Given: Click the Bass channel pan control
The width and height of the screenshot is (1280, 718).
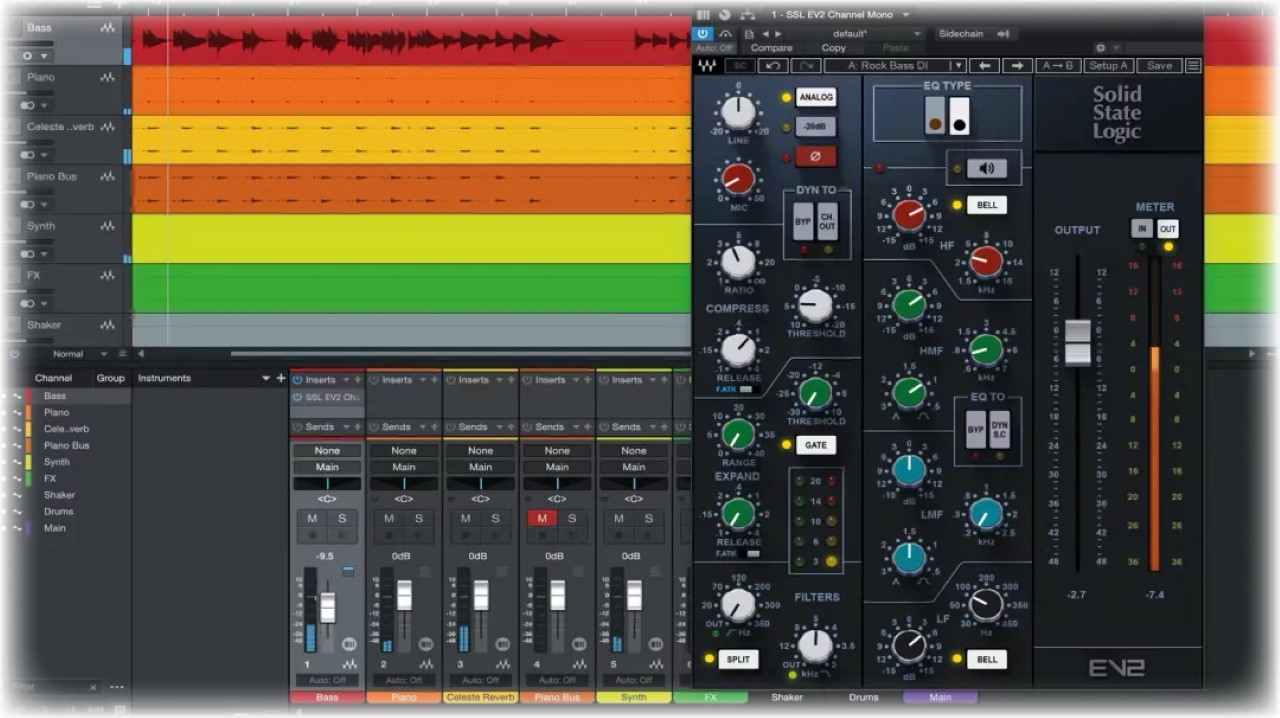Looking at the screenshot, I should (x=327, y=483).
